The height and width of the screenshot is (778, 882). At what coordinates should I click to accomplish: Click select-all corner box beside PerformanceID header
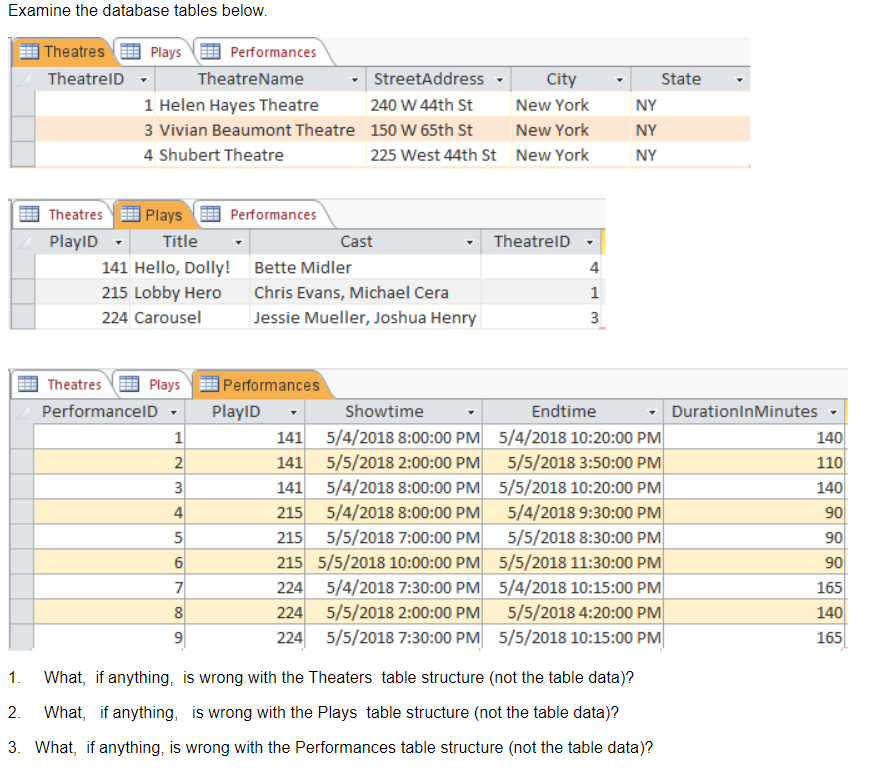click(24, 412)
